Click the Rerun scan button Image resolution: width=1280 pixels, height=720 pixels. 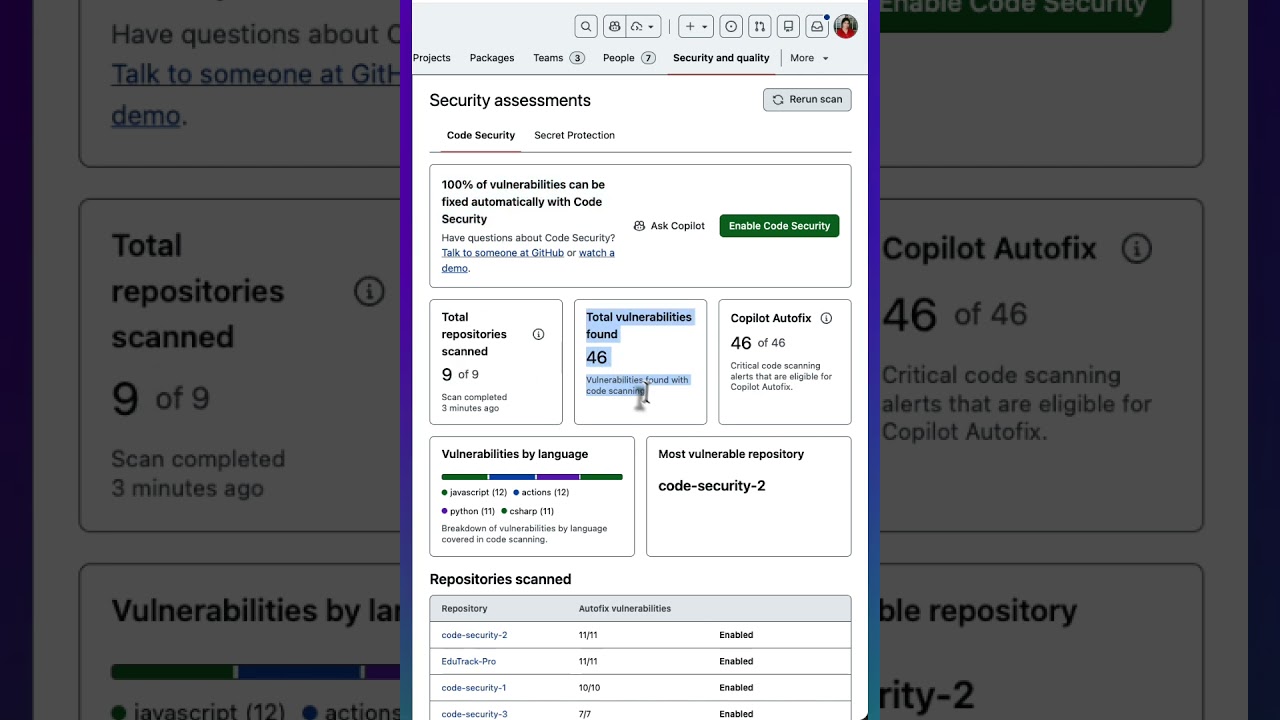[807, 99]
